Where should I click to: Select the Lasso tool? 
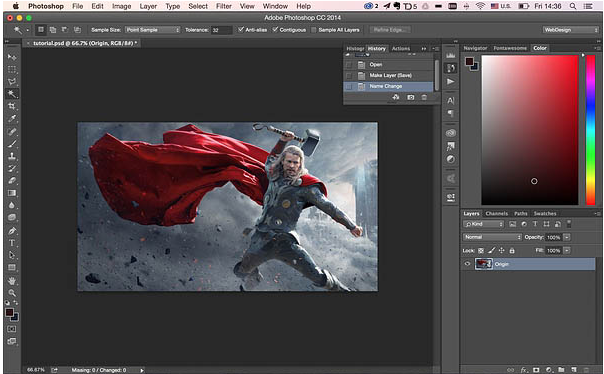[12, 82]
